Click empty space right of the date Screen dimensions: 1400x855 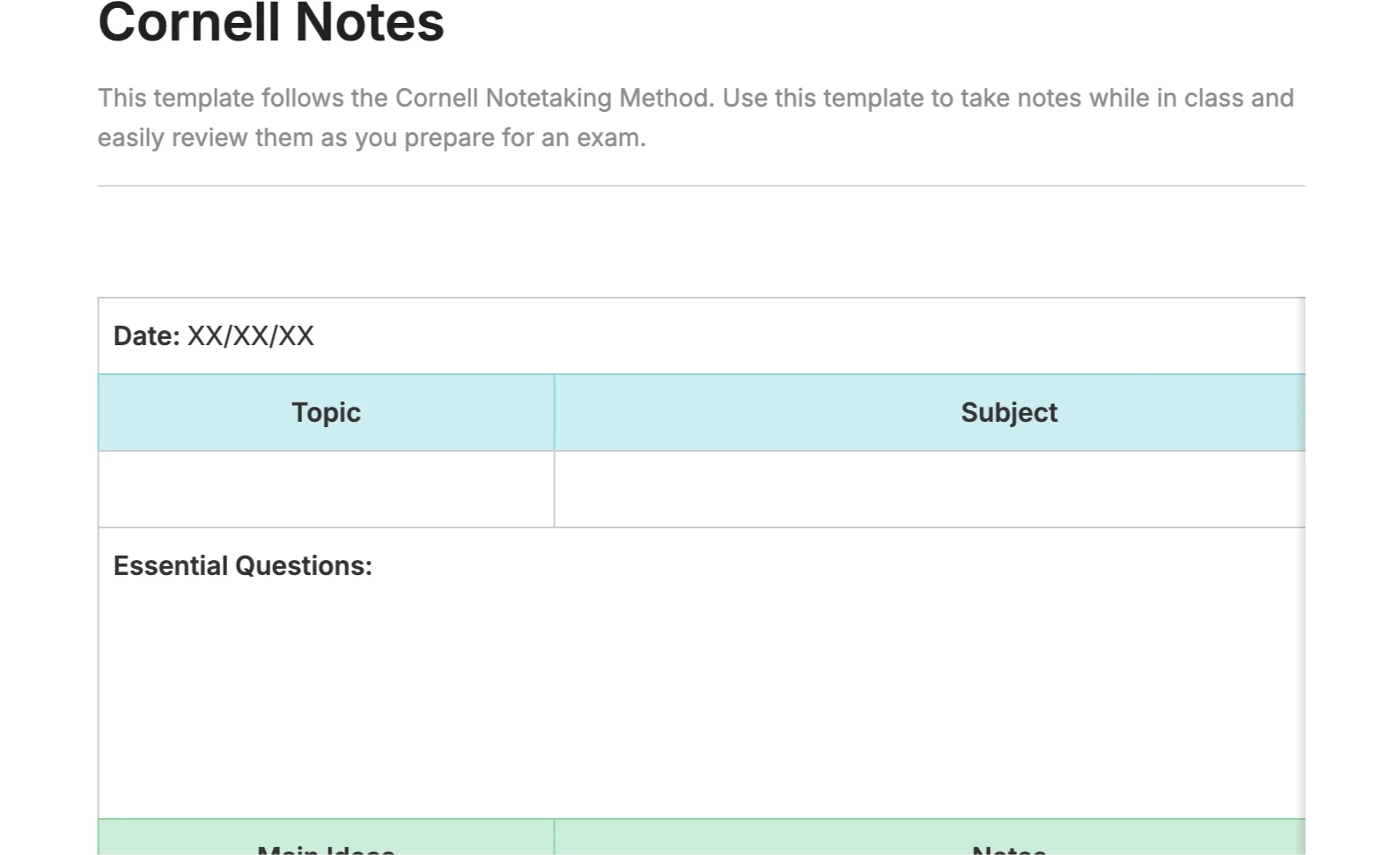coord(792,336)
